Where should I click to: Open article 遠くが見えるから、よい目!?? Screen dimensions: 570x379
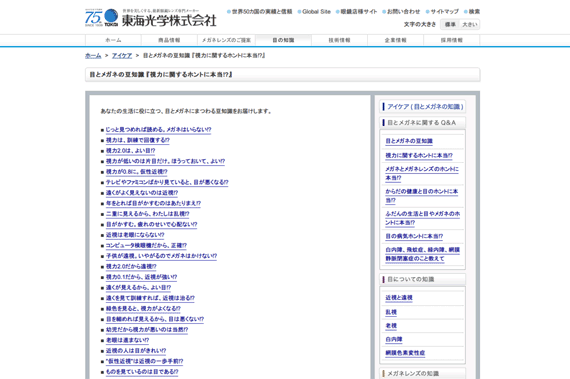click(x=138, y=288)
